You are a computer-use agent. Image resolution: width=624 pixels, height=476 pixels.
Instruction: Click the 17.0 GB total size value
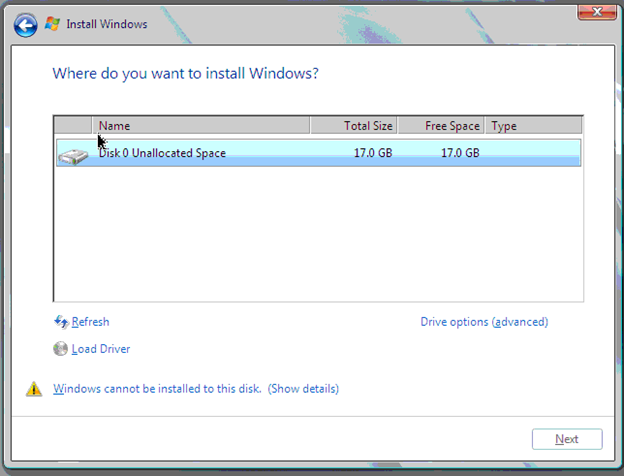373,153
